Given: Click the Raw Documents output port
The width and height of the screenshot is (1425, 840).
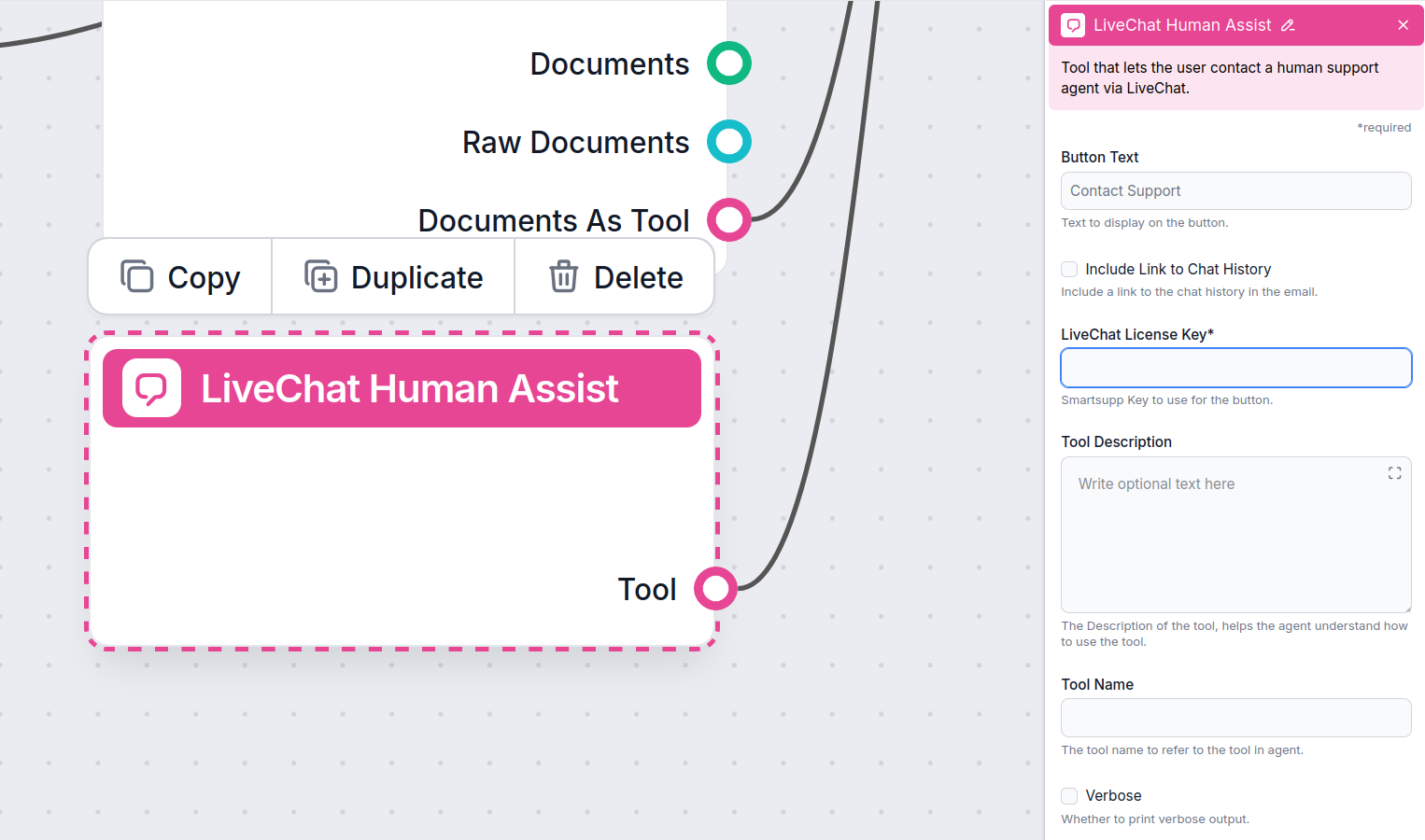Looking at the screenshot, I should (728, 142).
